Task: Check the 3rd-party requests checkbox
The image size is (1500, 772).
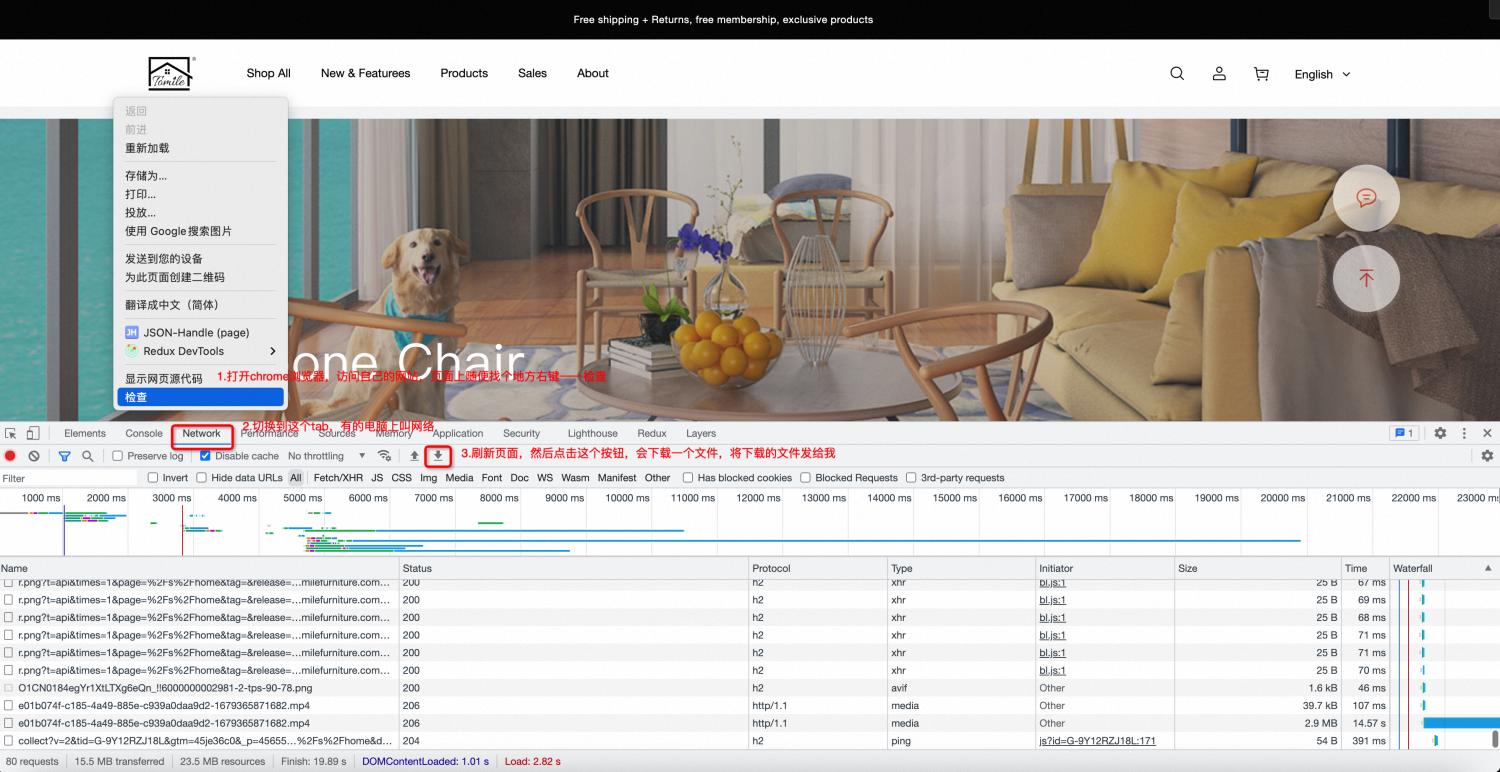Action: [x=911, y=478]
